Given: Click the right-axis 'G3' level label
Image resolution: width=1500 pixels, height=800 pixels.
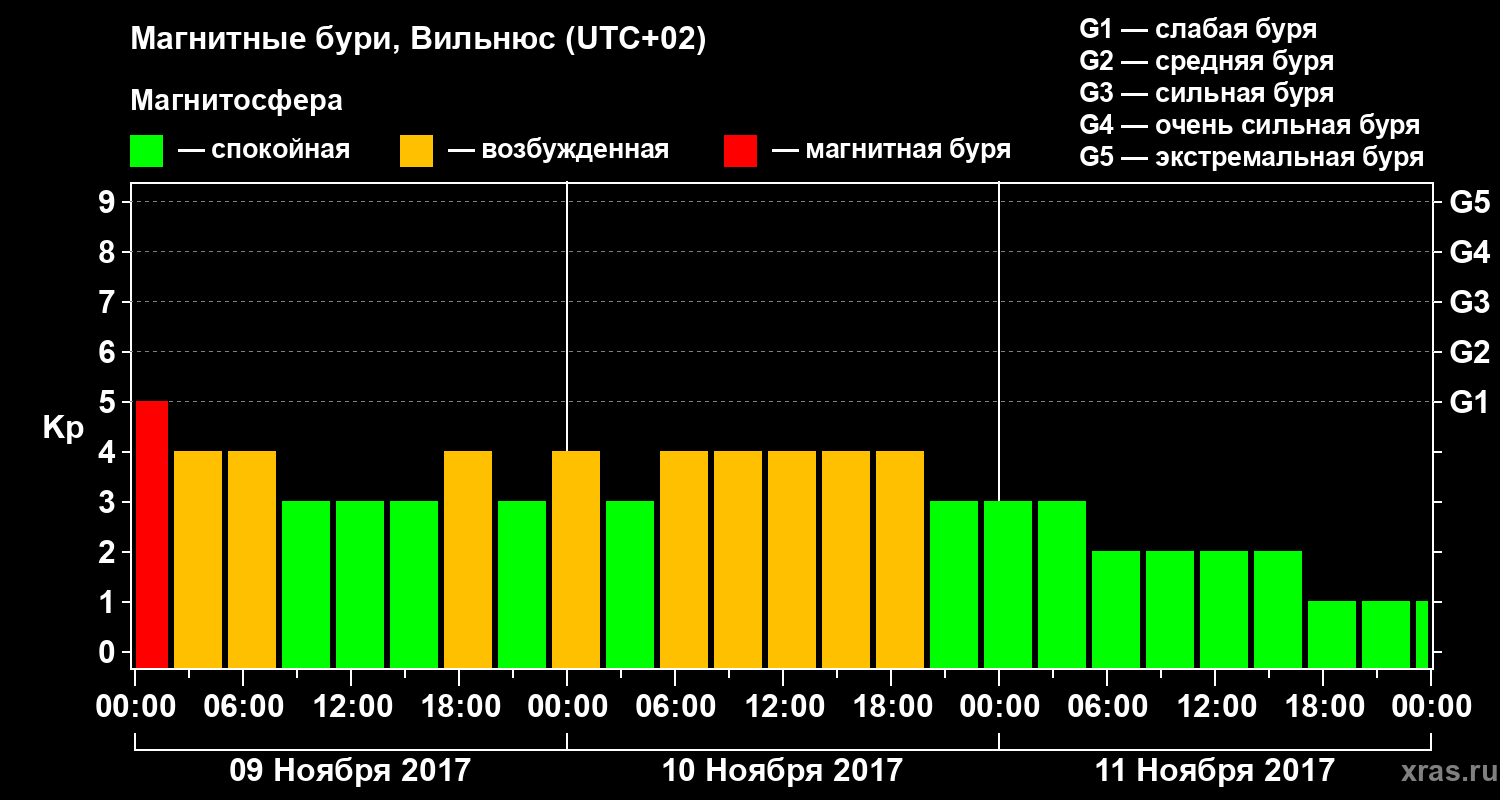Looking at the screenshot, I should [1469, 303].
